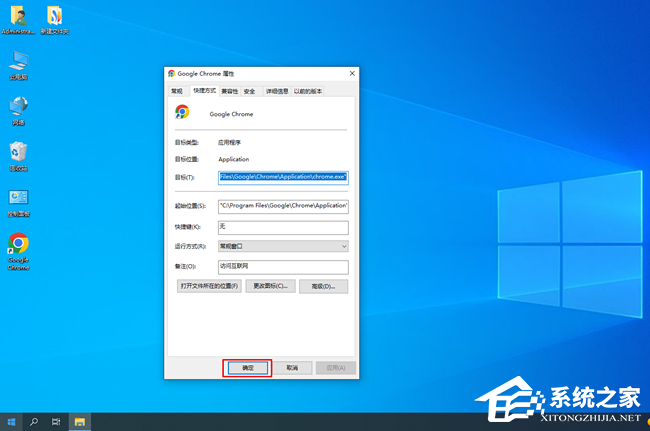This screenshot has width=650, height=431.
Task: Open the 安全 (Security) tab
Action: point(249,91)
